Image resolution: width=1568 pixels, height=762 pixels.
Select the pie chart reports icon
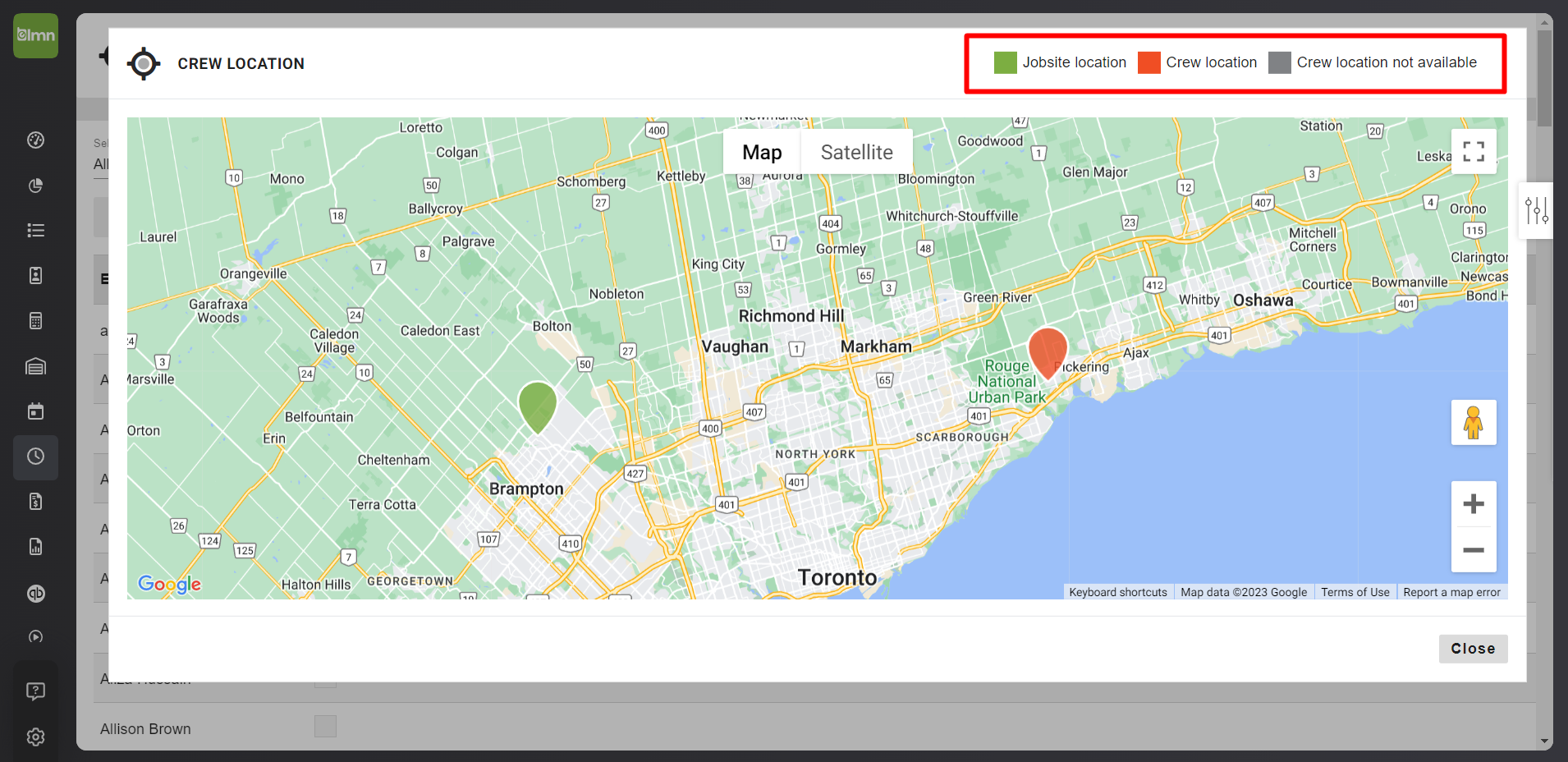(35, 186)
